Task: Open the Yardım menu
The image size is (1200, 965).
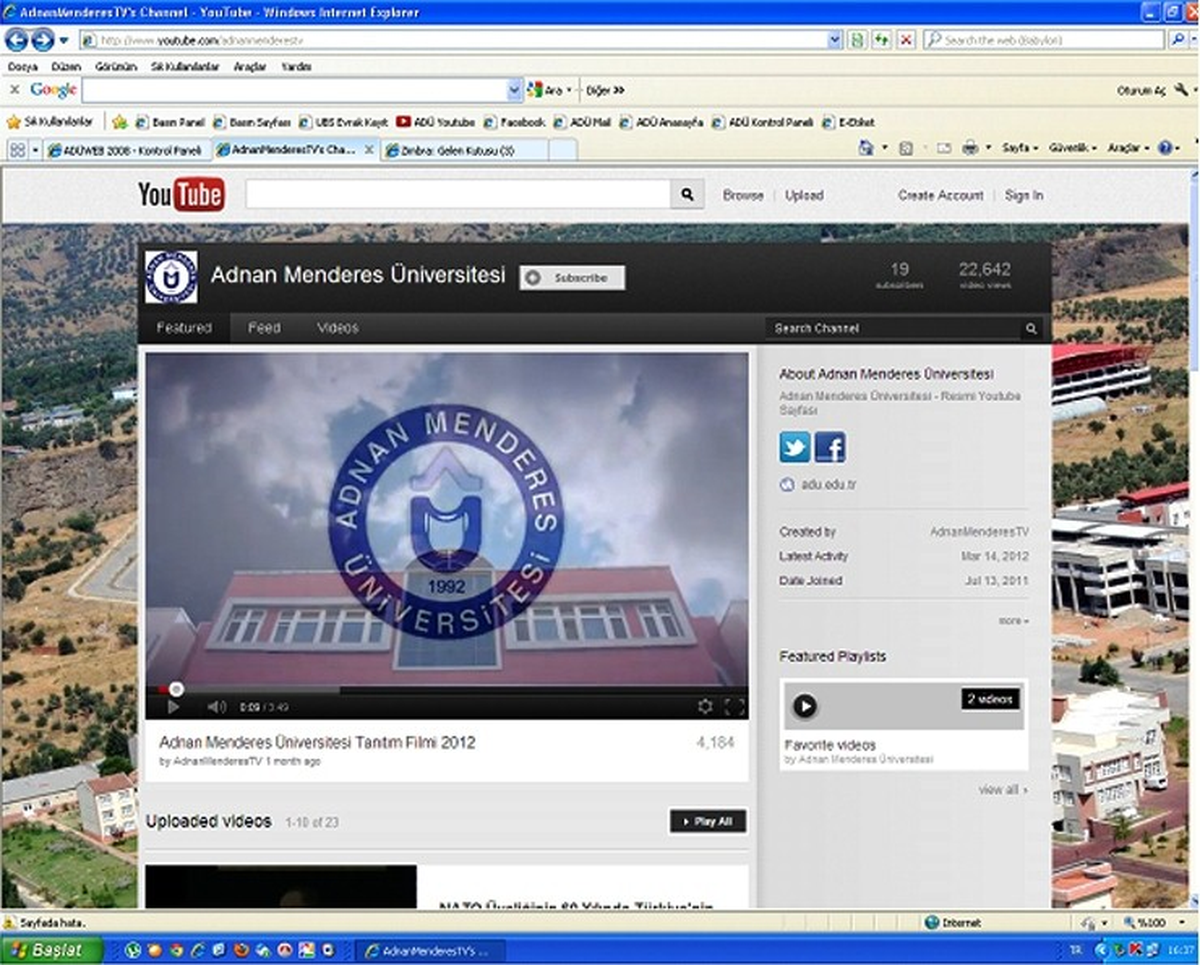Action: (x=296, y=66)
